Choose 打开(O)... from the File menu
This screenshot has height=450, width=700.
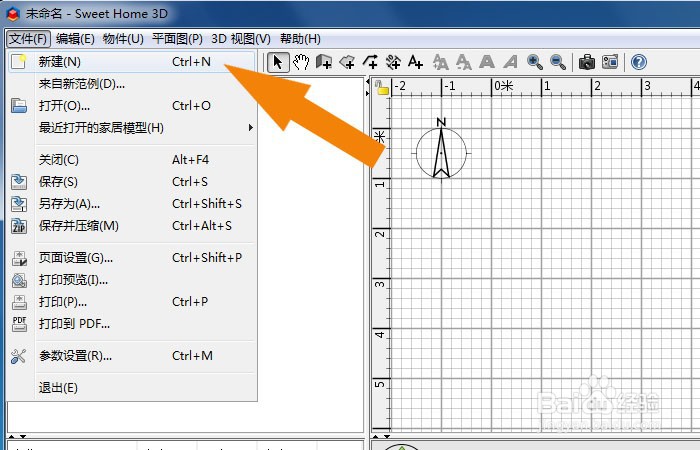tap(132, 106)
